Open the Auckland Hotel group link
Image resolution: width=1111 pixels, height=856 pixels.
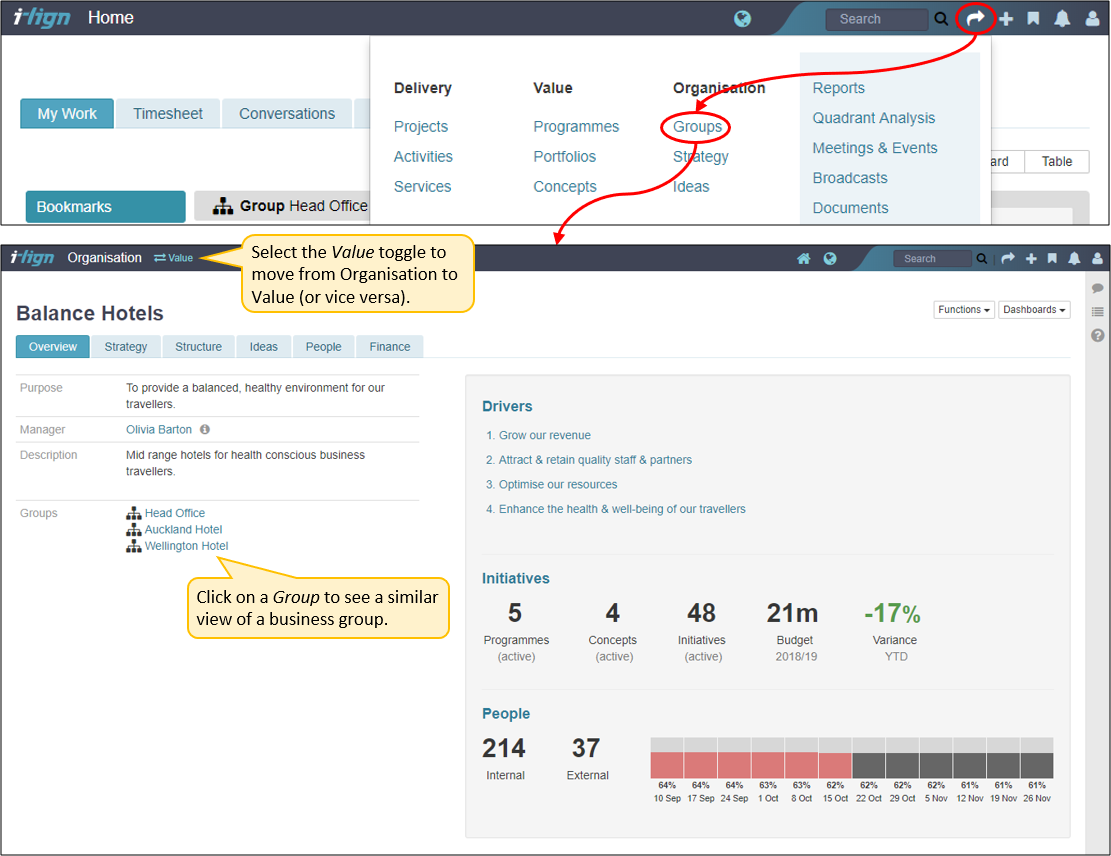[184, 529]
